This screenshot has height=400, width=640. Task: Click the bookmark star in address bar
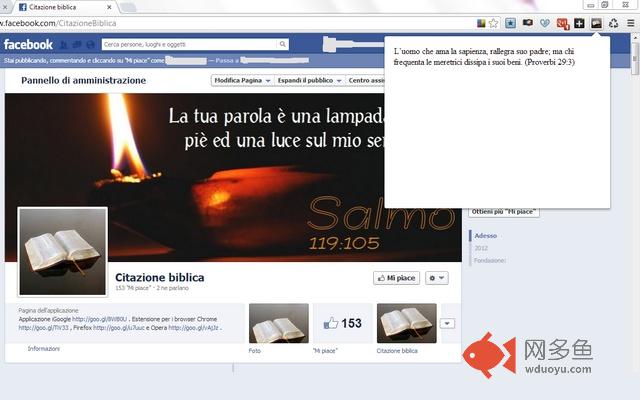493,23
